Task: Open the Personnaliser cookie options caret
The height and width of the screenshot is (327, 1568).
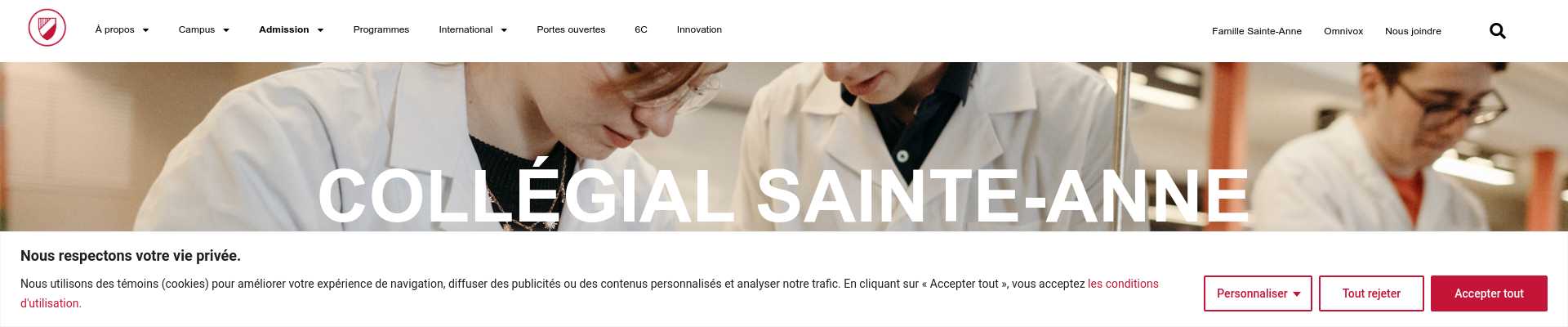Action: [1297, 294]
